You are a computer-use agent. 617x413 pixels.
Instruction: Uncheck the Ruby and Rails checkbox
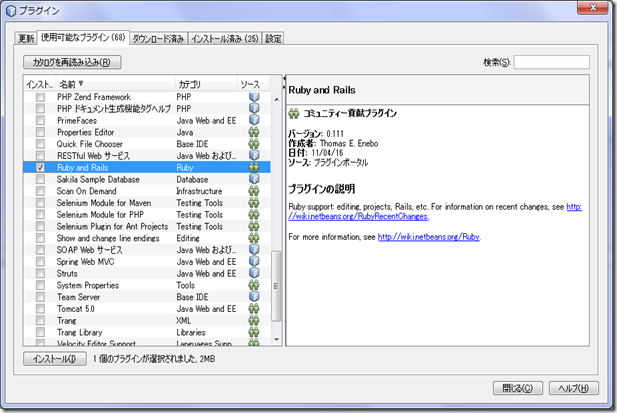point(40,168)
